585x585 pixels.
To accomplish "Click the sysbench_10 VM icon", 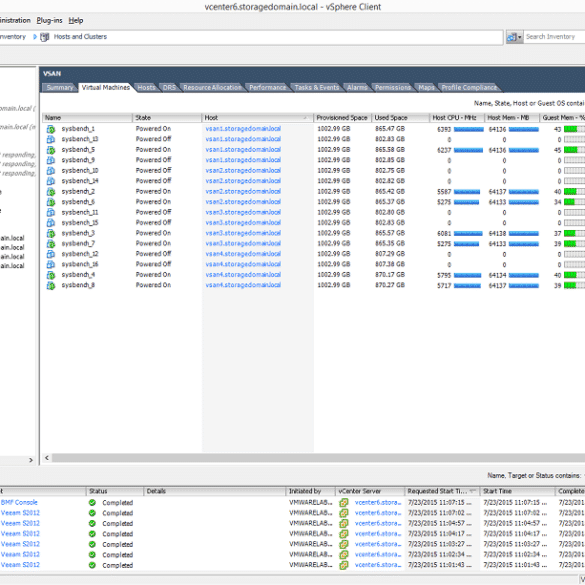I will (51, 171).
